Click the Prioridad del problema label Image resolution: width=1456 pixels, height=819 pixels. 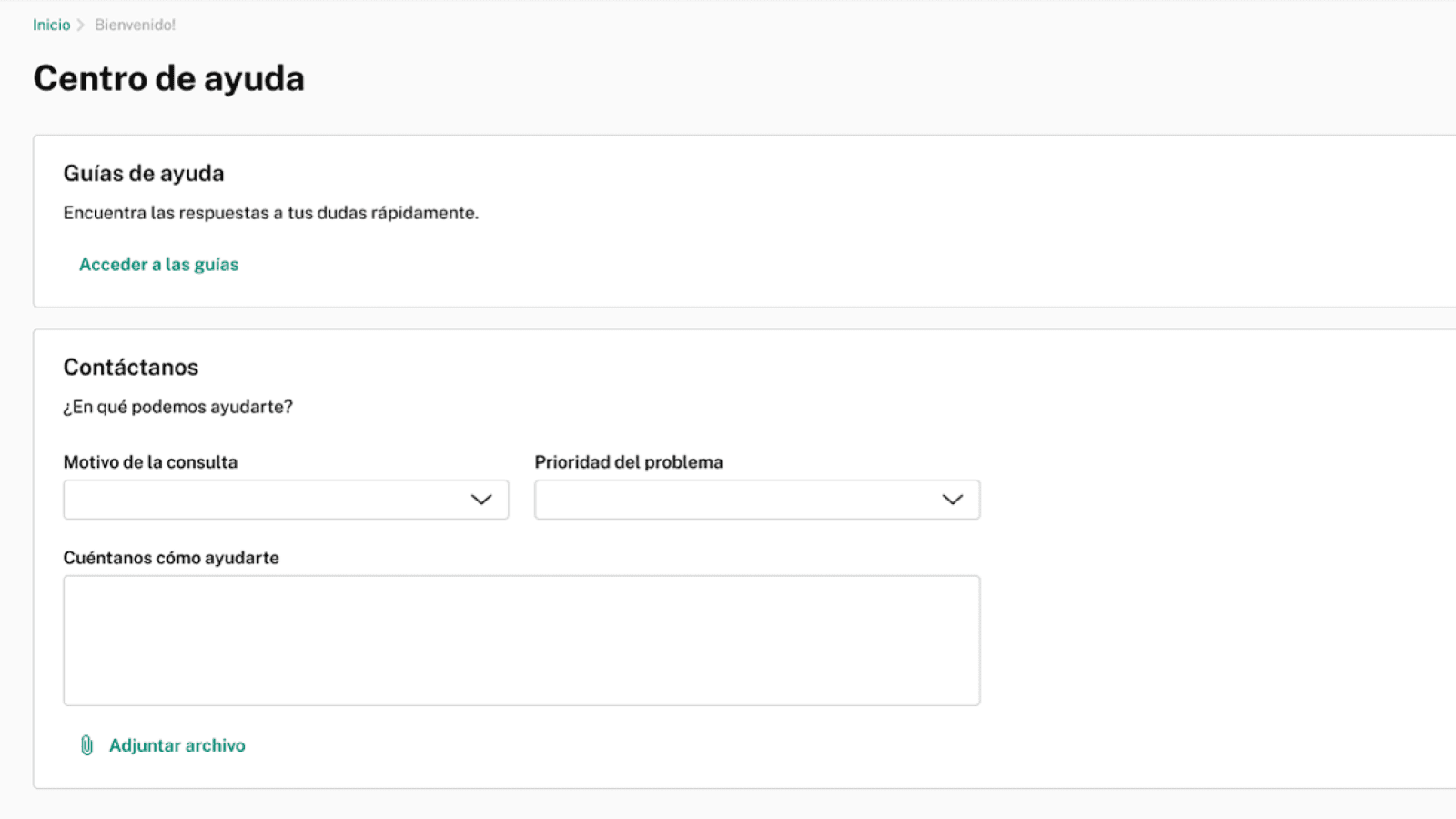click(628, 462)
